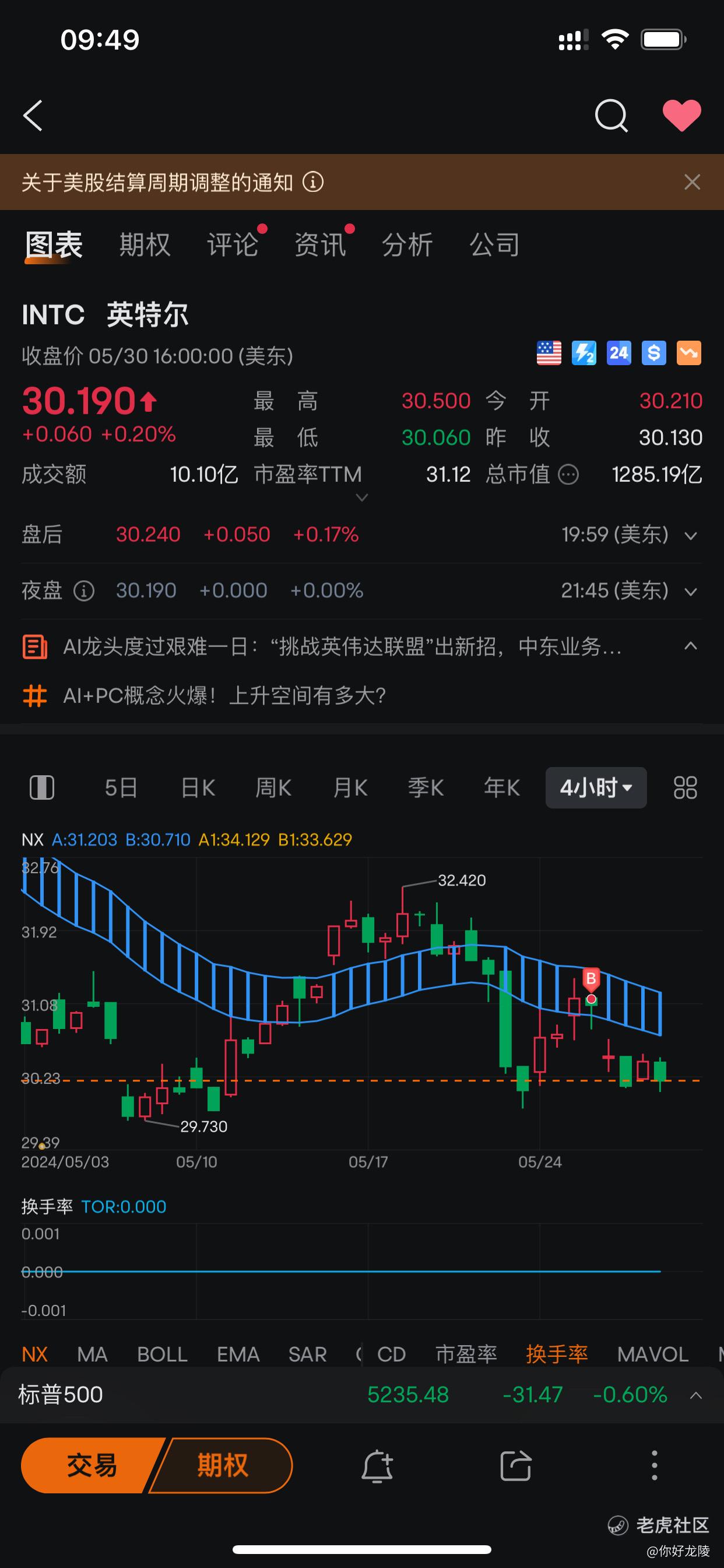The image size is (724, 1568).
Task: Add a price alert with bell icon
Action: [377, 1466]
